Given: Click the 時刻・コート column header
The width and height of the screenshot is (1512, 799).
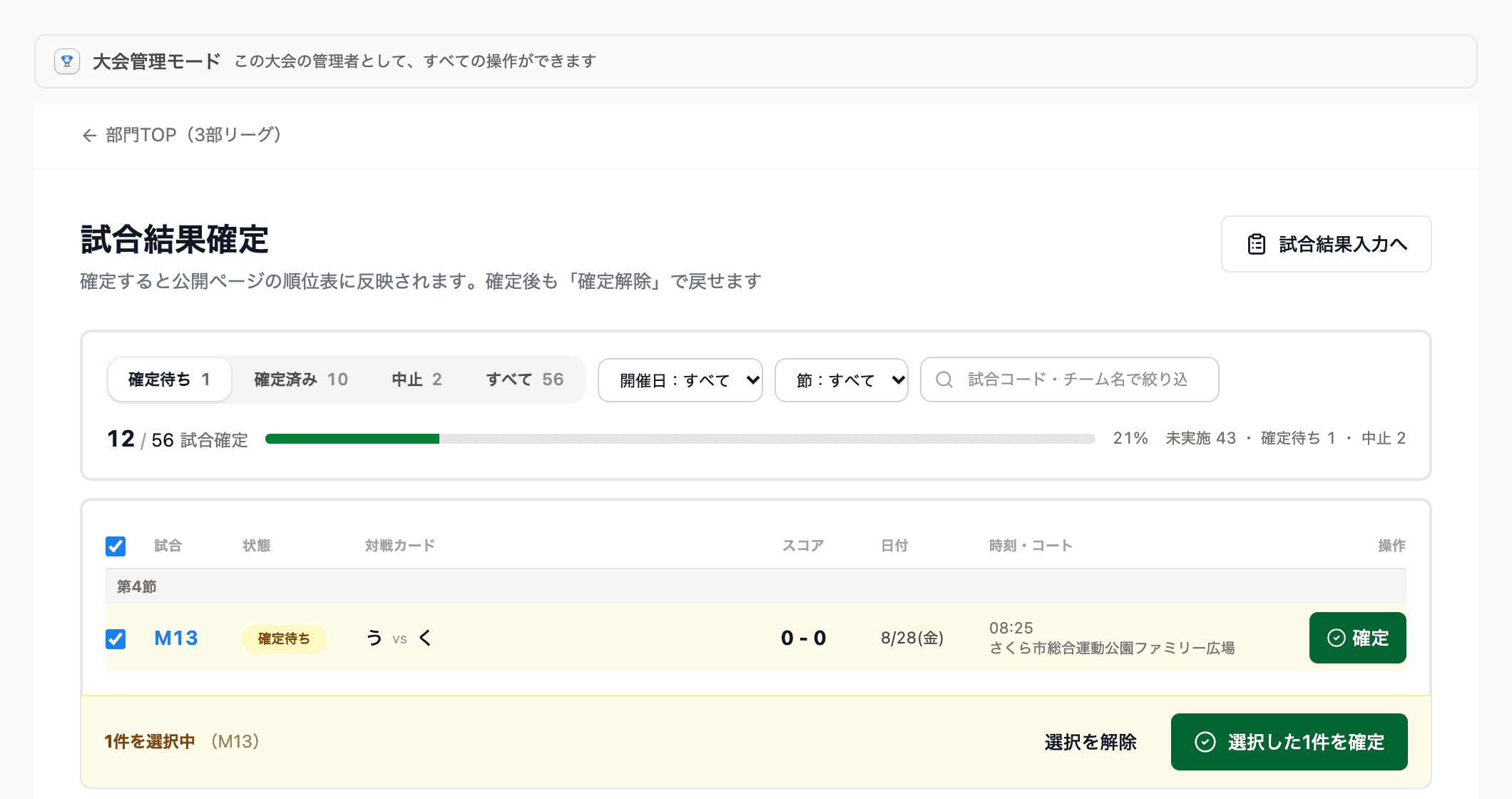Looking at the screenshot, I should click(x=1031, y=546).
